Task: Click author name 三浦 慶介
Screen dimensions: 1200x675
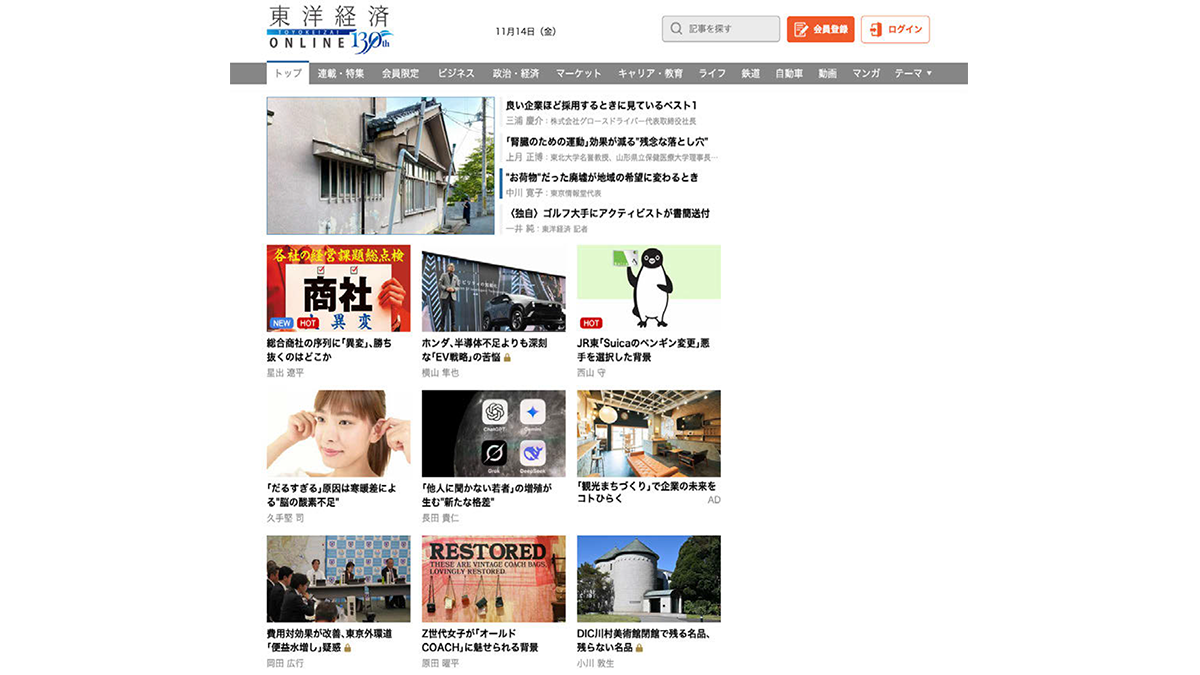Action: point(524,121)
